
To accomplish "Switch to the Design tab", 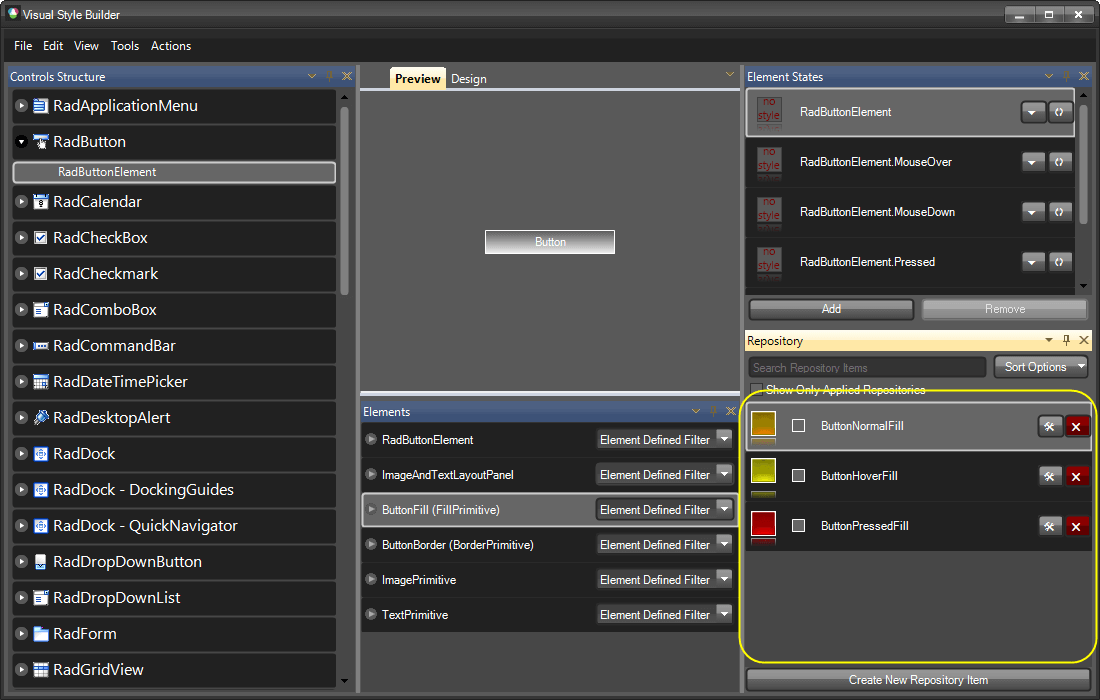I will point(468,78).
